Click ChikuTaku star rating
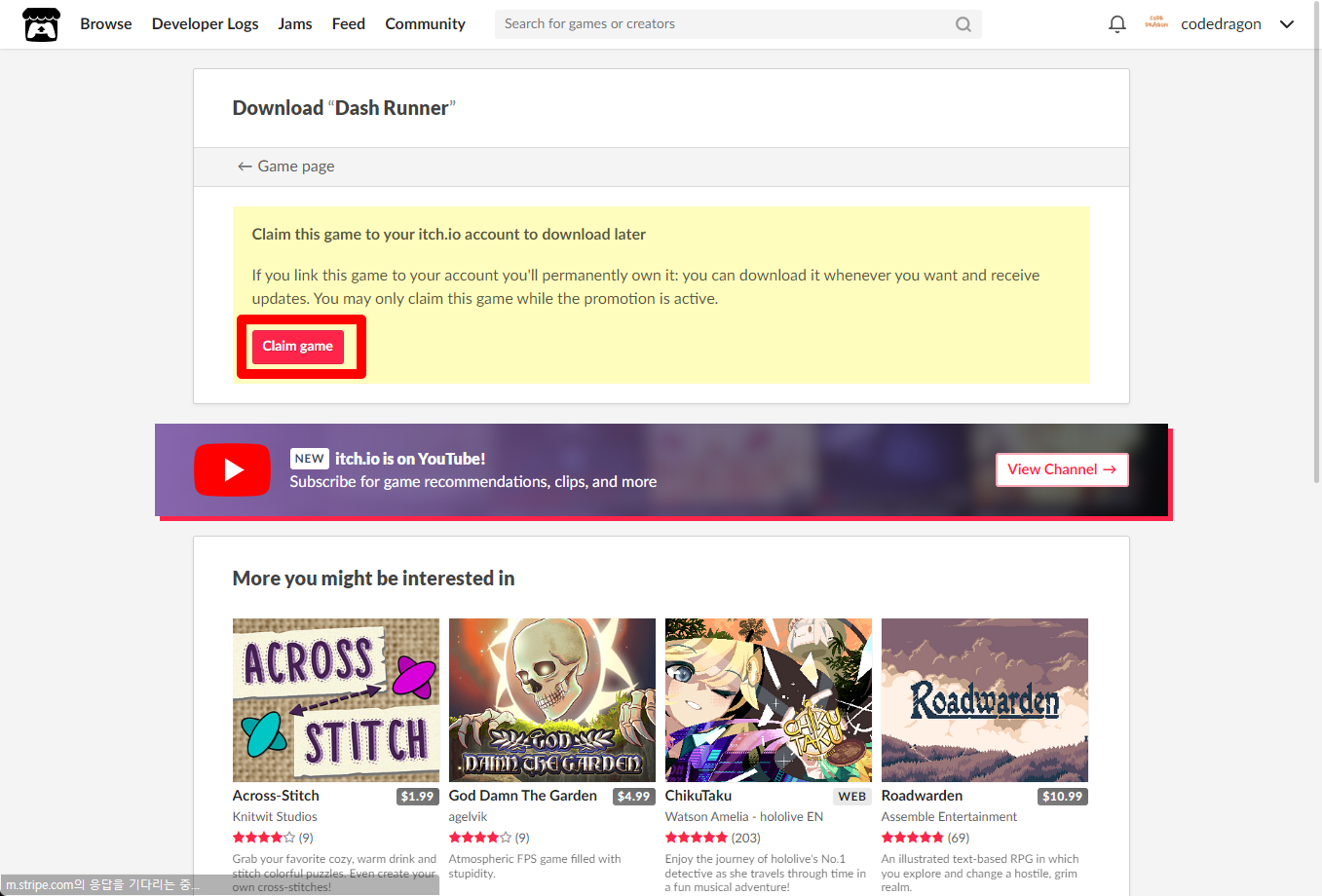Viewport: 1322px width, 896px height. coord(696,838)
